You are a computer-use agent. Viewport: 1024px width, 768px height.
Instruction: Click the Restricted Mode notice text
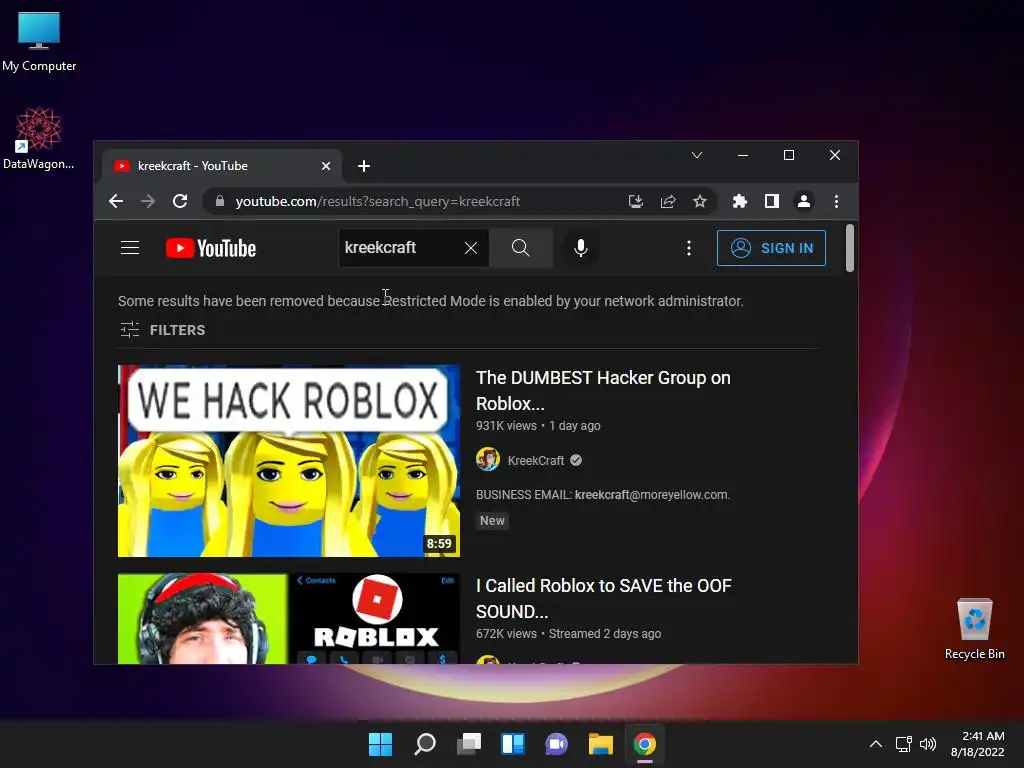tap(430, 301)
